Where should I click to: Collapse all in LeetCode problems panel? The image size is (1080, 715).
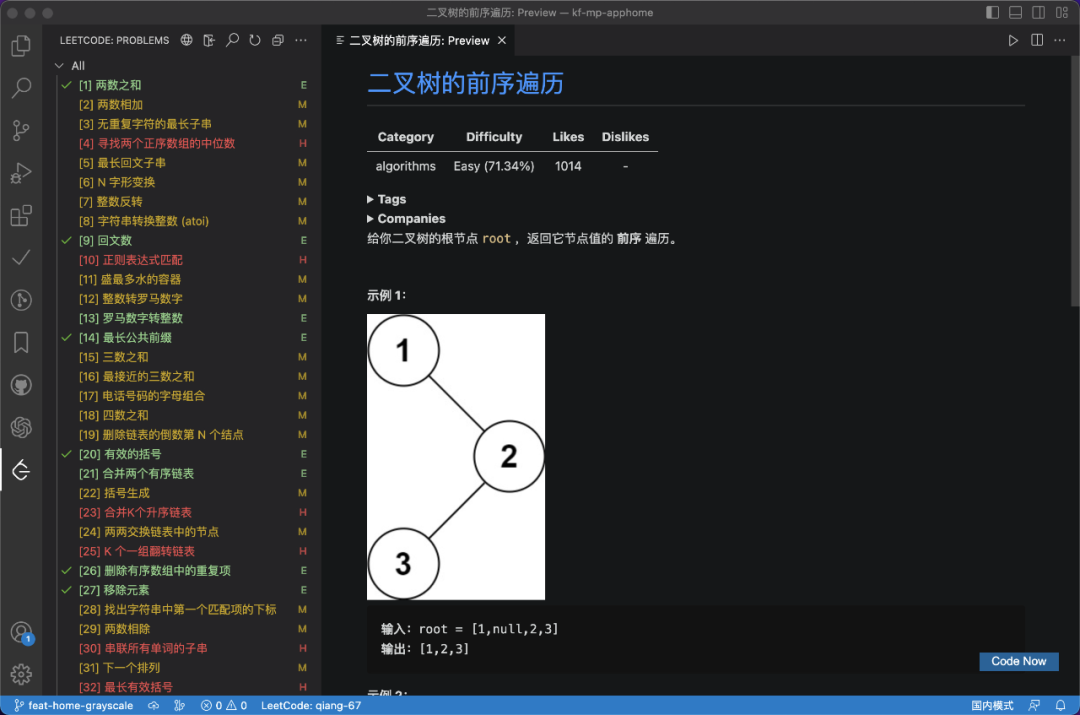click(x=278, y=40)
